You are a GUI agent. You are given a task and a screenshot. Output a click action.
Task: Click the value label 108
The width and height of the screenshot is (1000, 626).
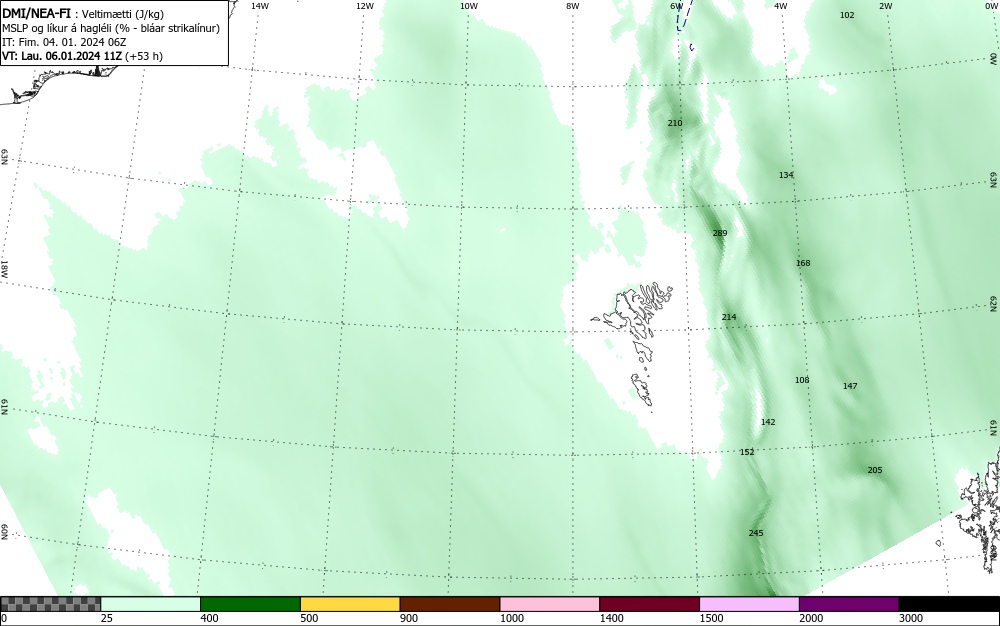pyautogui.click(x=802, y=380)
